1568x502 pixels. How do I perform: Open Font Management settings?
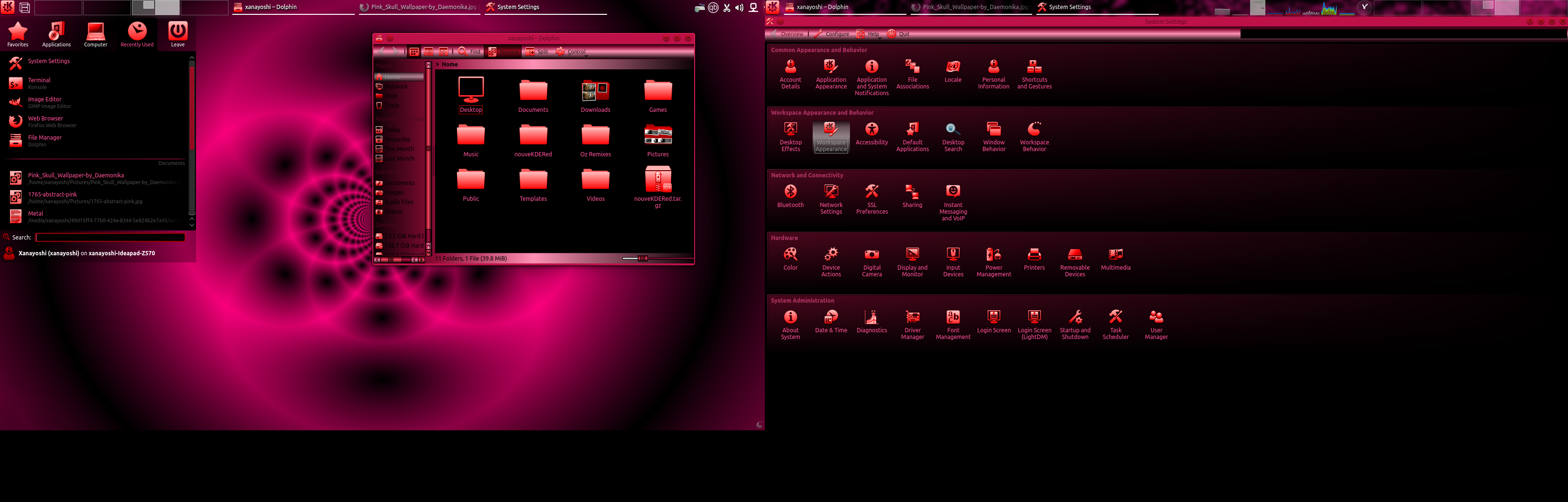(x=953, y=325)
